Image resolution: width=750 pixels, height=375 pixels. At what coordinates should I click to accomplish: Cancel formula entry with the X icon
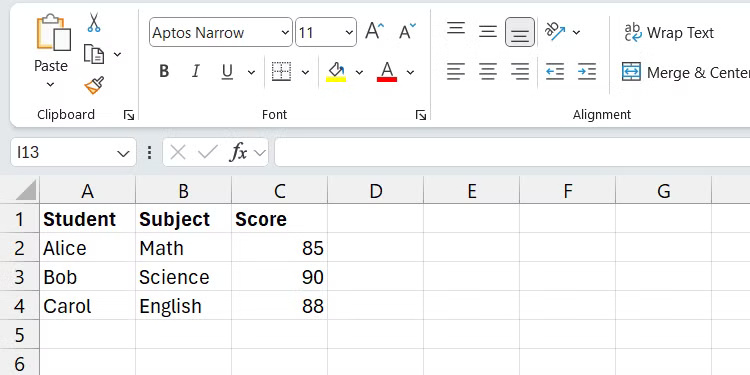(177, 153)
